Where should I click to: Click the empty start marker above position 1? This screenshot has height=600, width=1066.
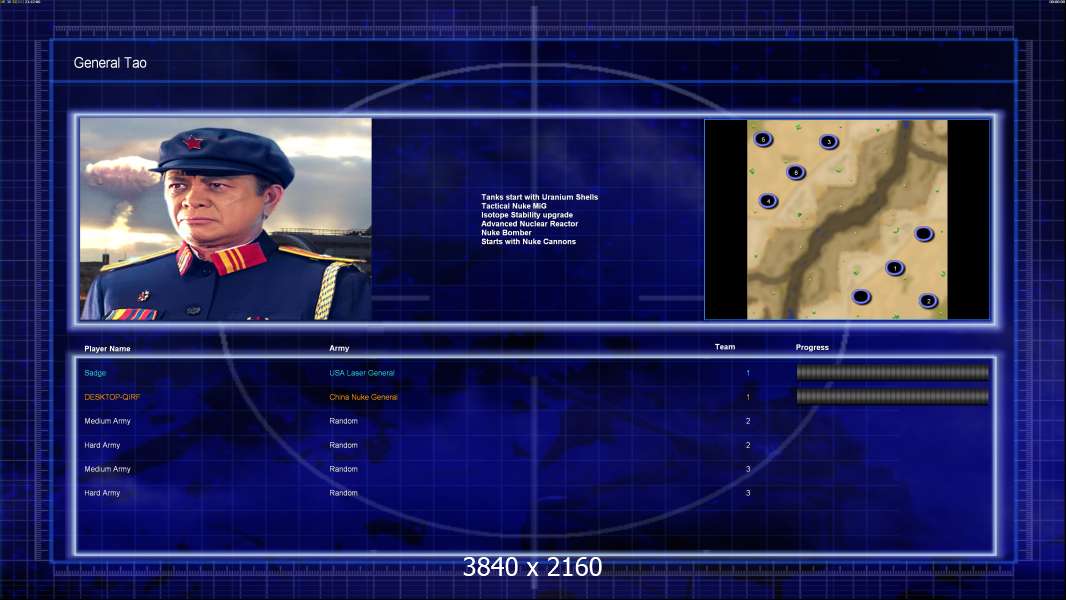(x=924, y=234)
